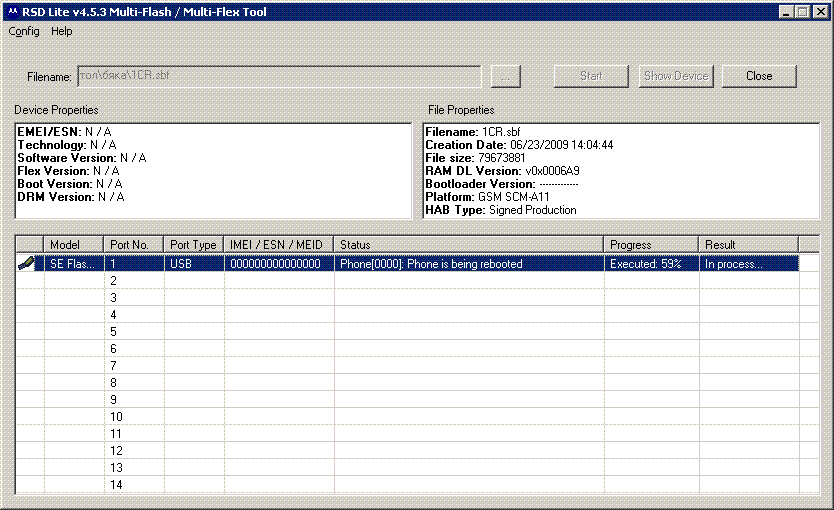
Task: Select the "SE Flas..." model cell
Action: (73, 264)
